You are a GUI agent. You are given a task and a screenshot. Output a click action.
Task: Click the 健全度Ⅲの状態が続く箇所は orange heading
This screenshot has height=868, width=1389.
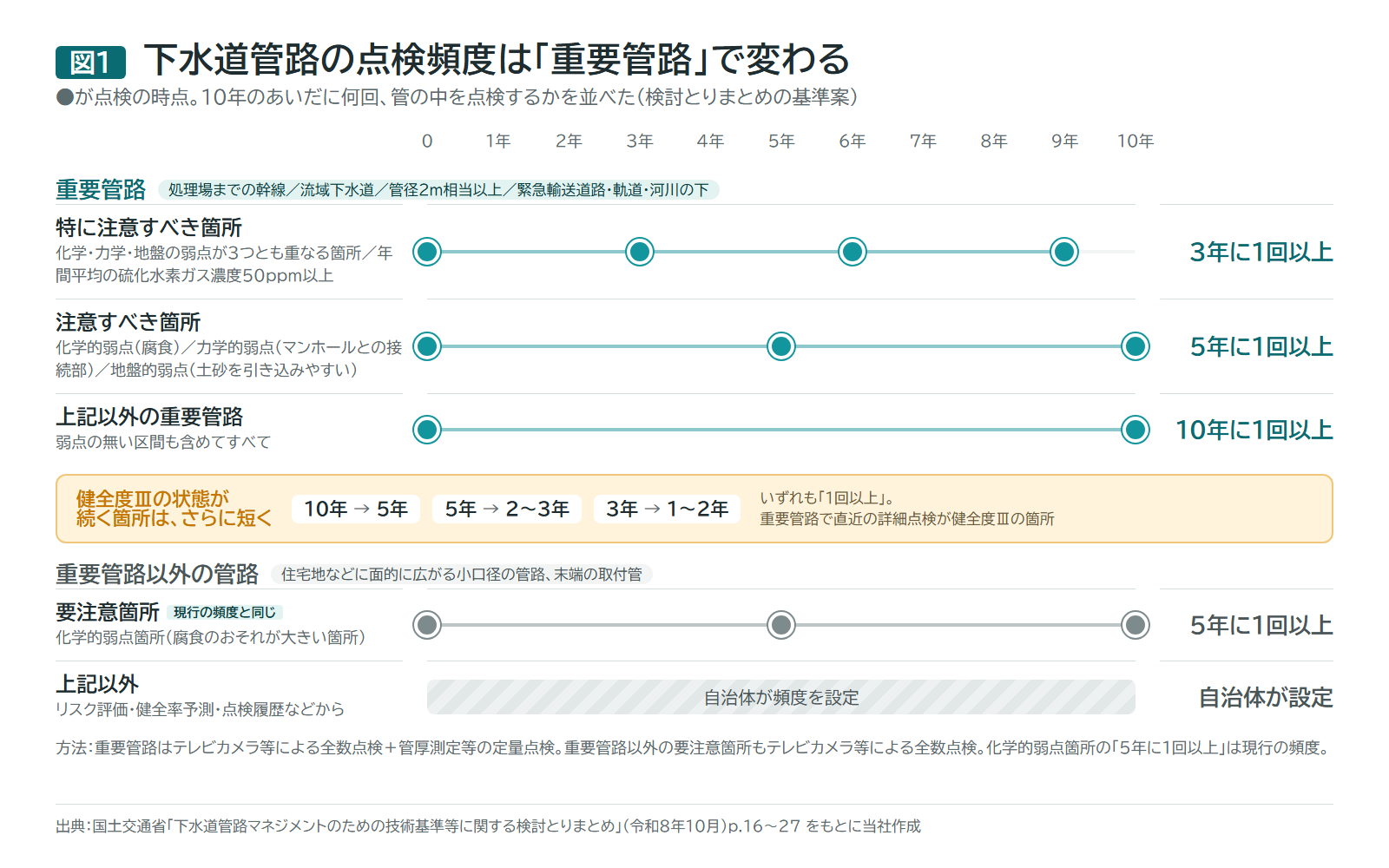click(174, 509)
